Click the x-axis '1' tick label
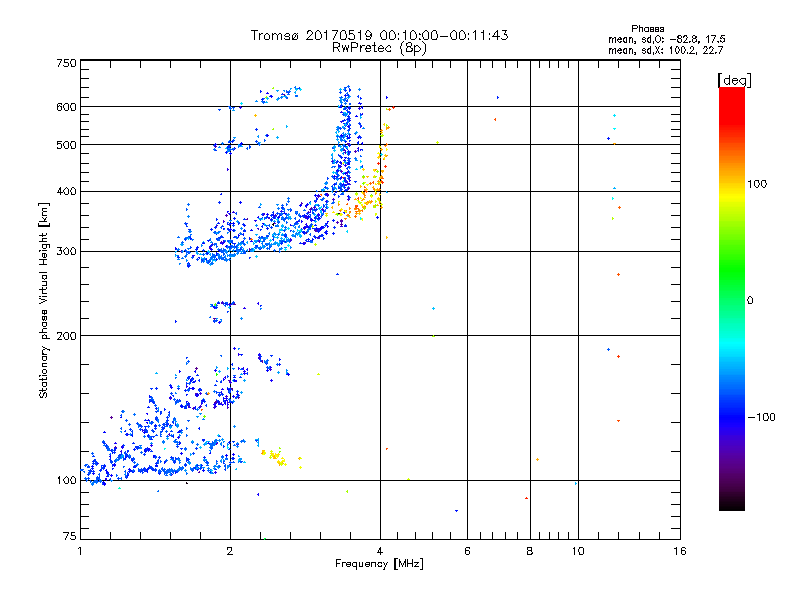 (80, 551)
